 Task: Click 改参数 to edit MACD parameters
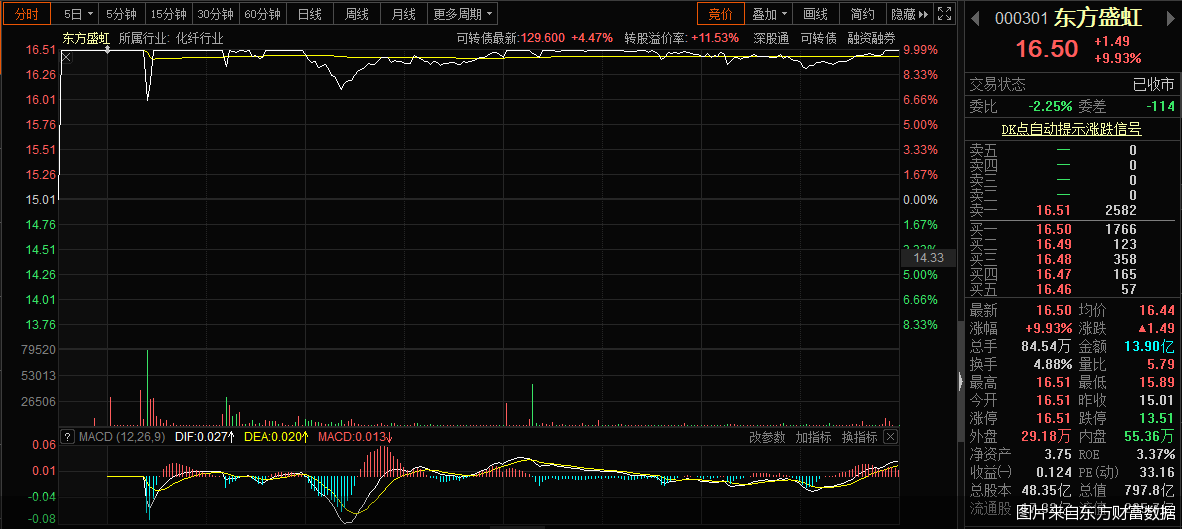767,437
